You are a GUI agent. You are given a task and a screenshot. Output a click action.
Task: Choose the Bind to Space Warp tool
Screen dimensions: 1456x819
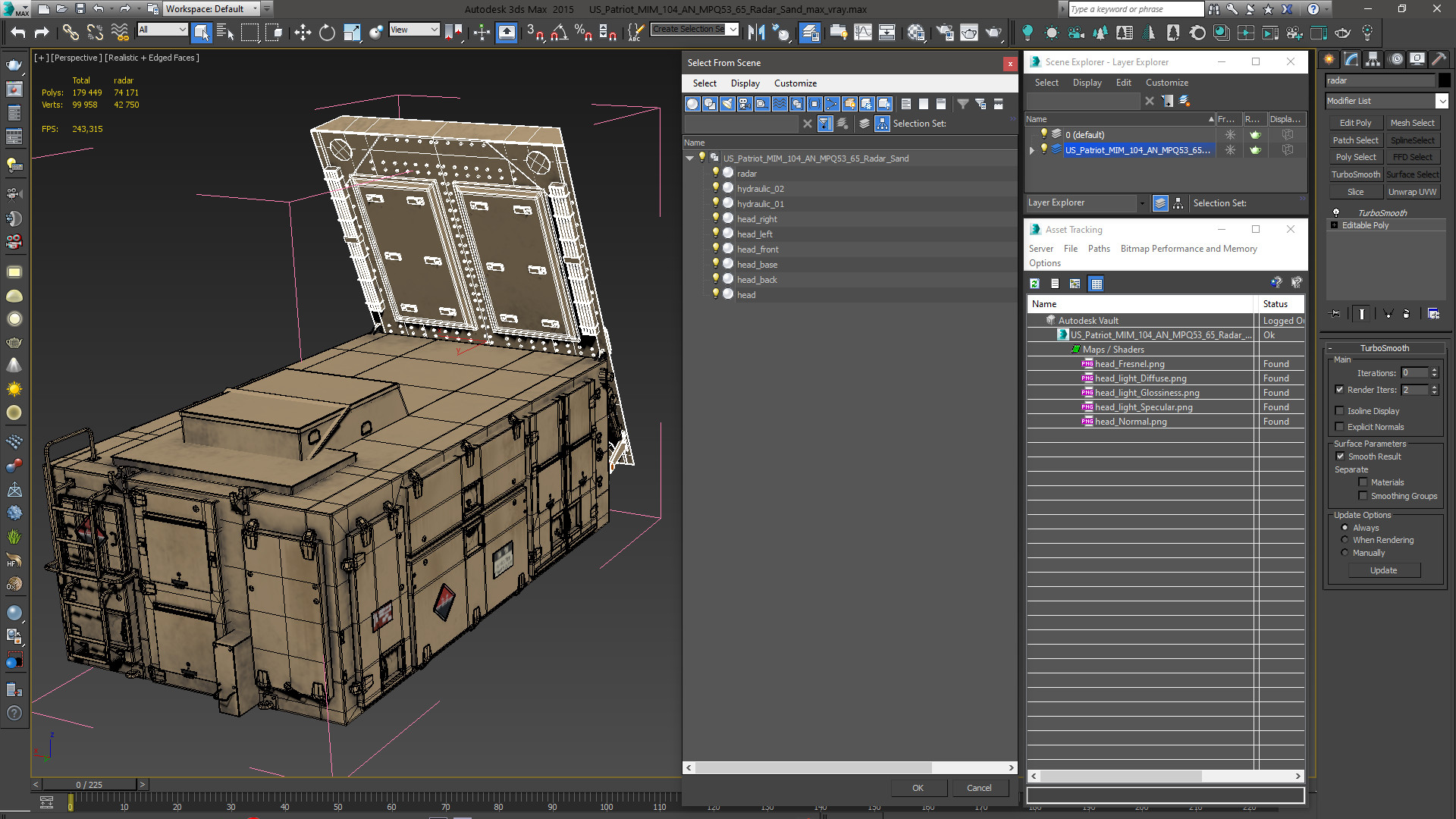(x=120, y=33)
